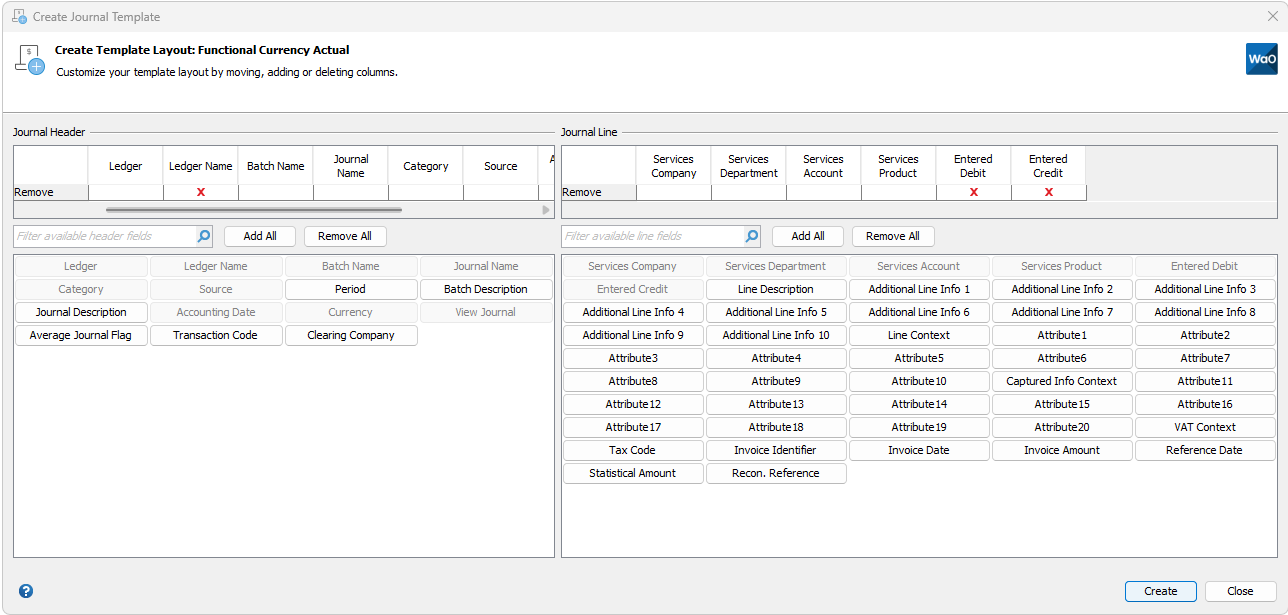
Task: Click the blue help question mark icon
Action: coord(26,591)
